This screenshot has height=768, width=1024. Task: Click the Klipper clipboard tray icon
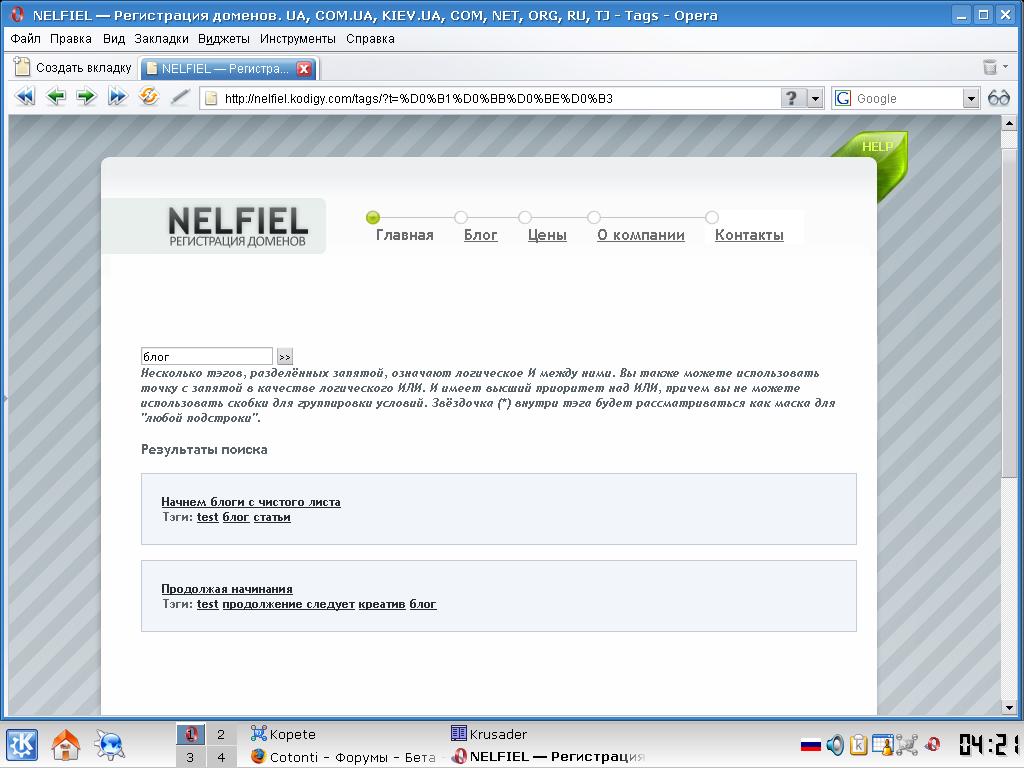[859, 744]
